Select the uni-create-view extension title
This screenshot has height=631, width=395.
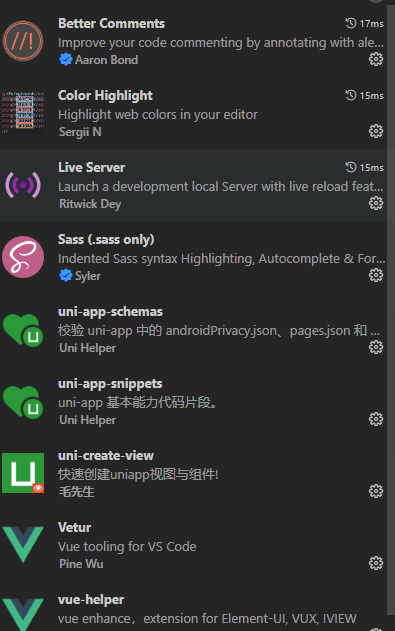click(106, 456)
